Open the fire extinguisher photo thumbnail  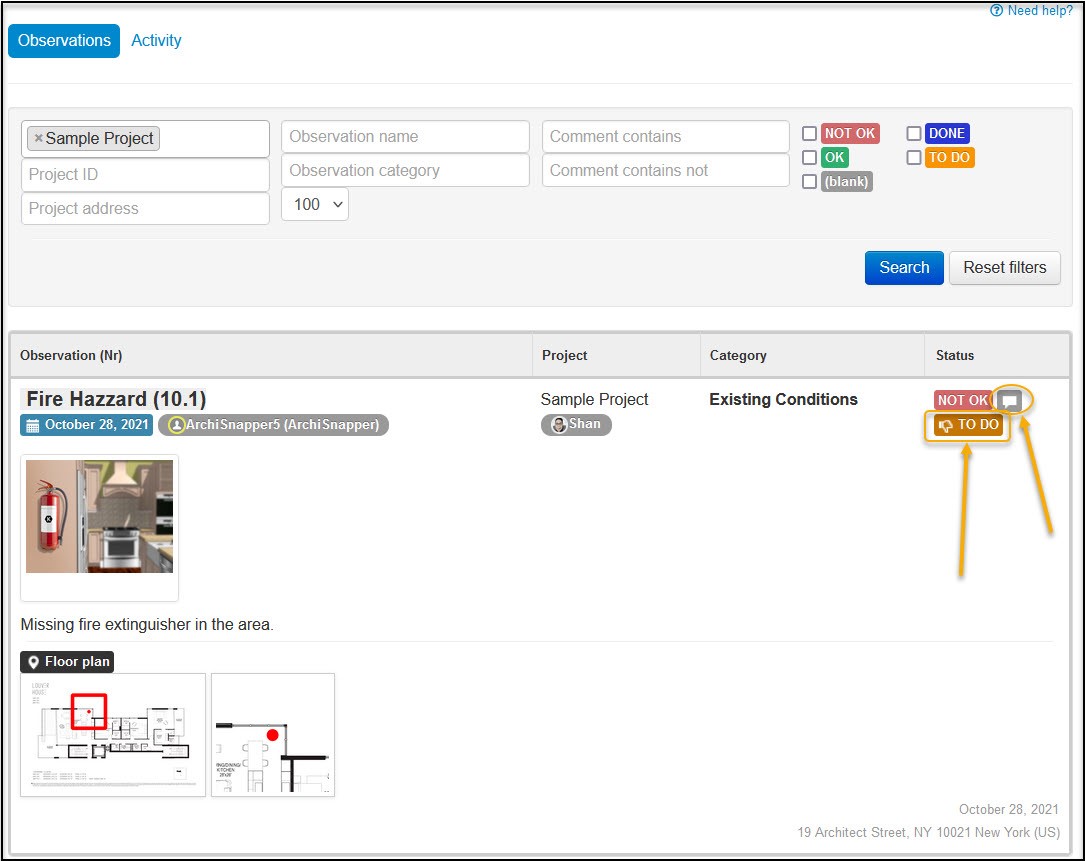(x=100, y=516)
